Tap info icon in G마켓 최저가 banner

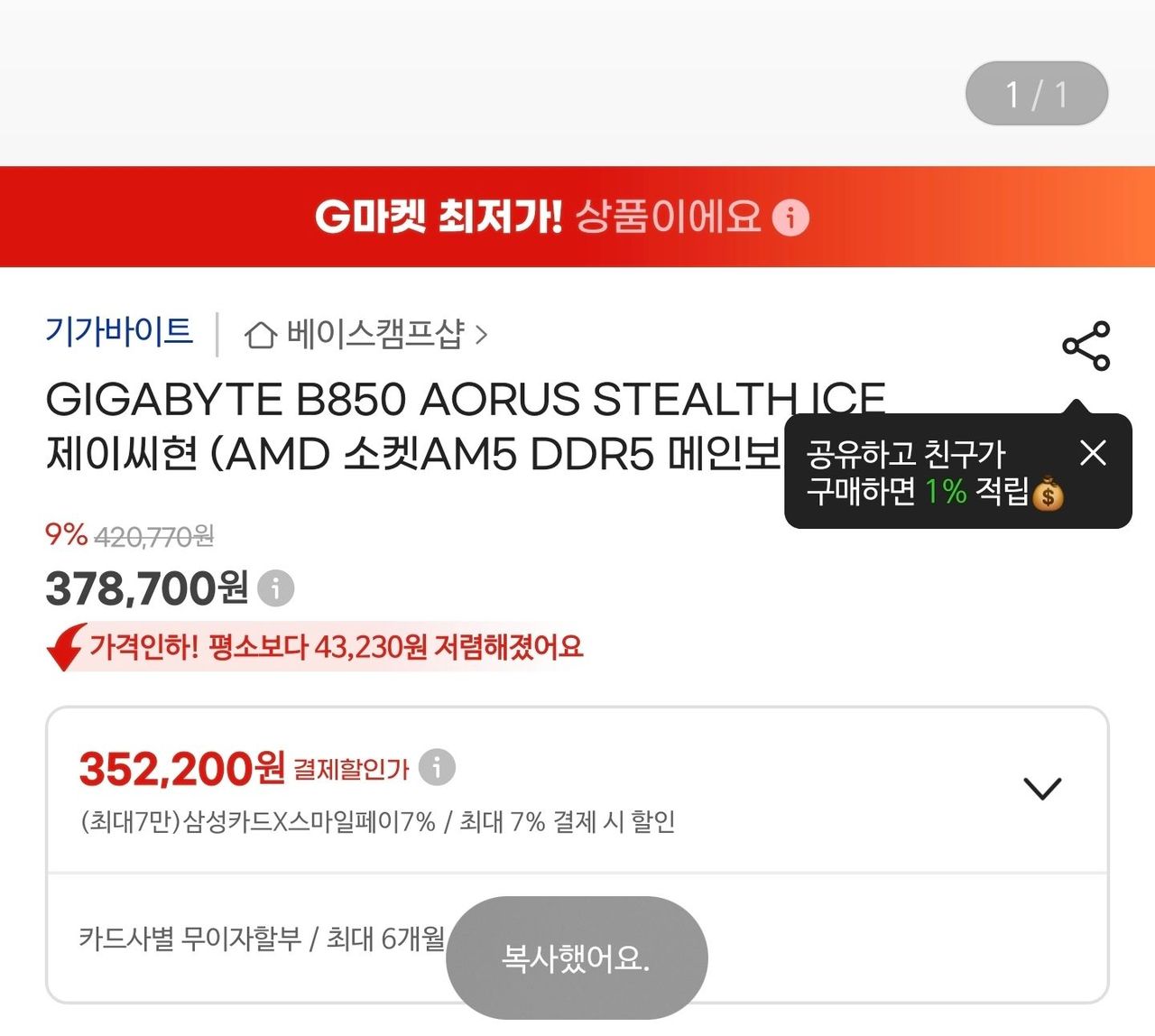coord(790,217)
